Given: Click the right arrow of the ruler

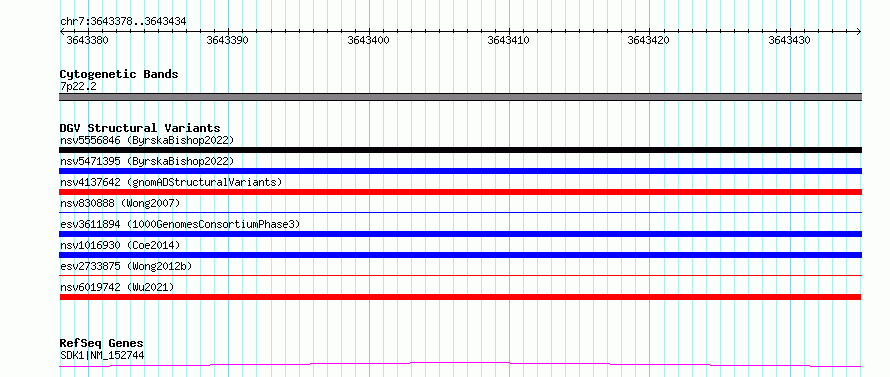Looking at the screenshot, I should tap(859, 31).
